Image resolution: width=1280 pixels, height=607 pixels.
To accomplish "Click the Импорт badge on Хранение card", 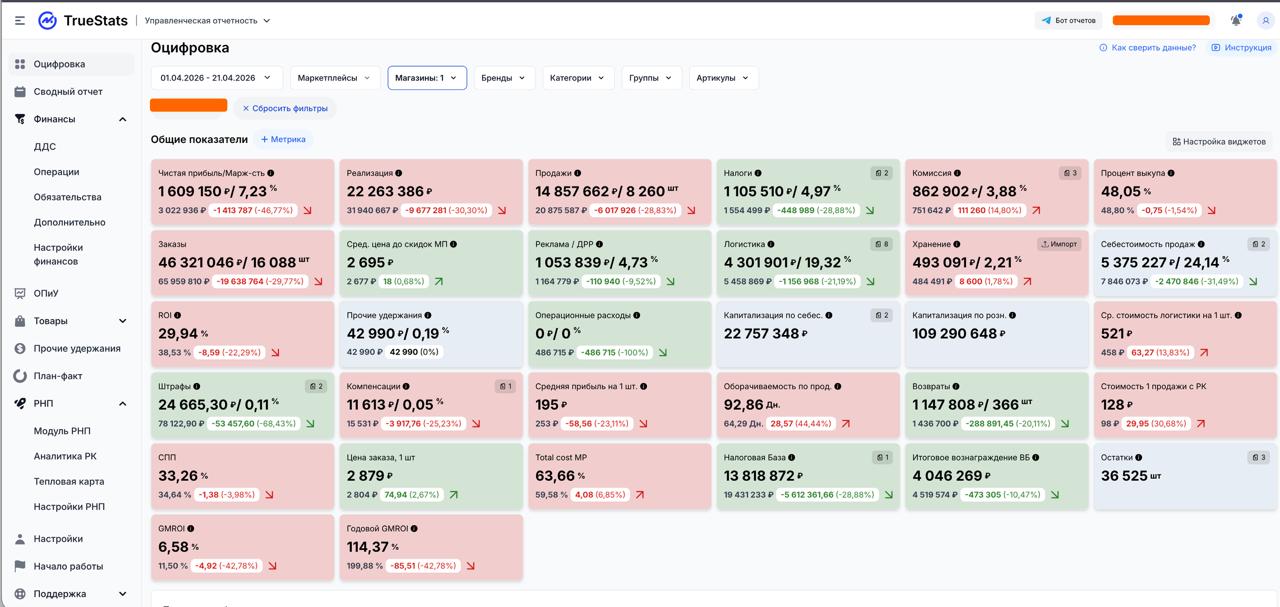I will (x=1058, y=244).
